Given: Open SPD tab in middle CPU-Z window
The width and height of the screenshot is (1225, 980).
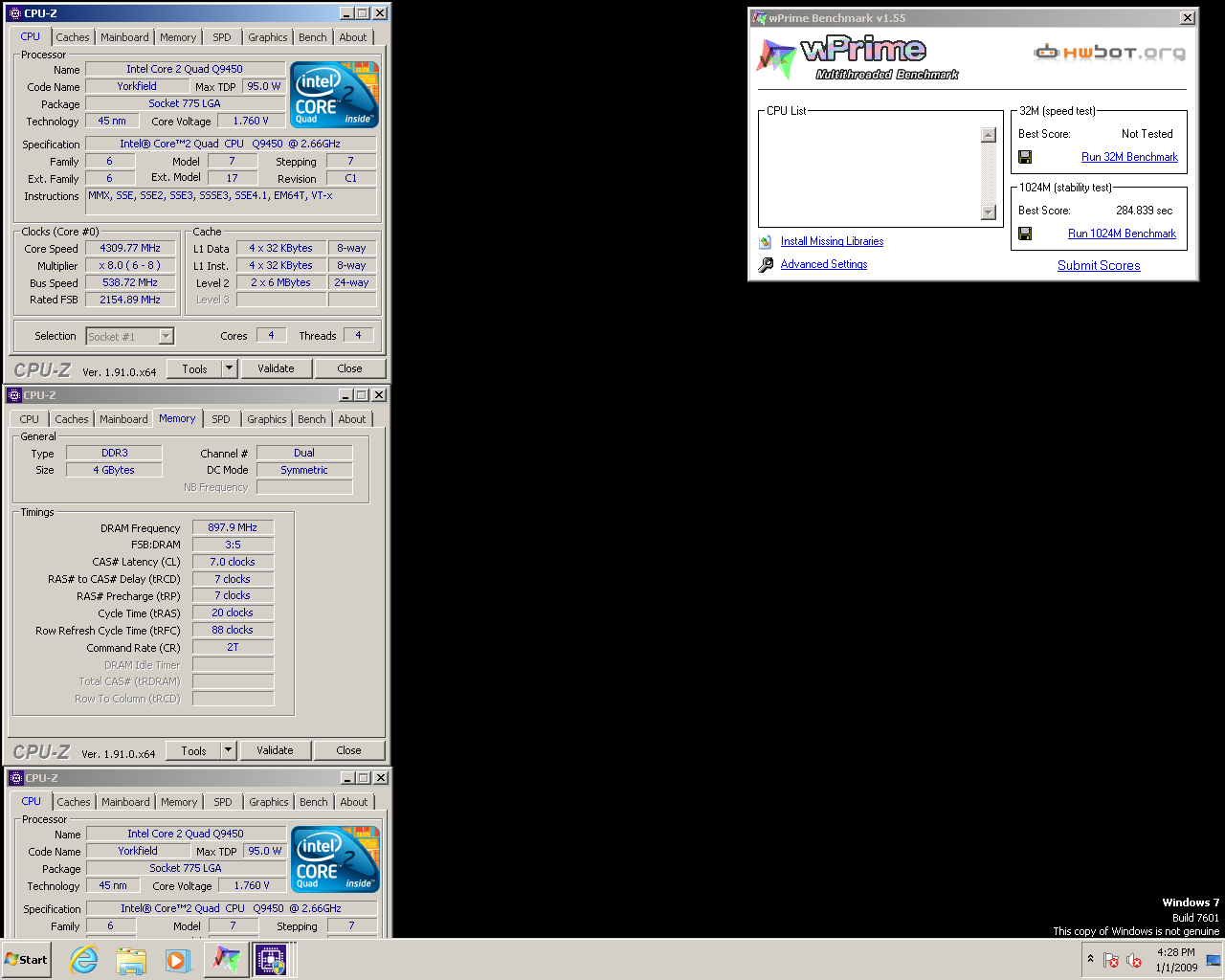Looking at the screenshot, I should point(221,419).
